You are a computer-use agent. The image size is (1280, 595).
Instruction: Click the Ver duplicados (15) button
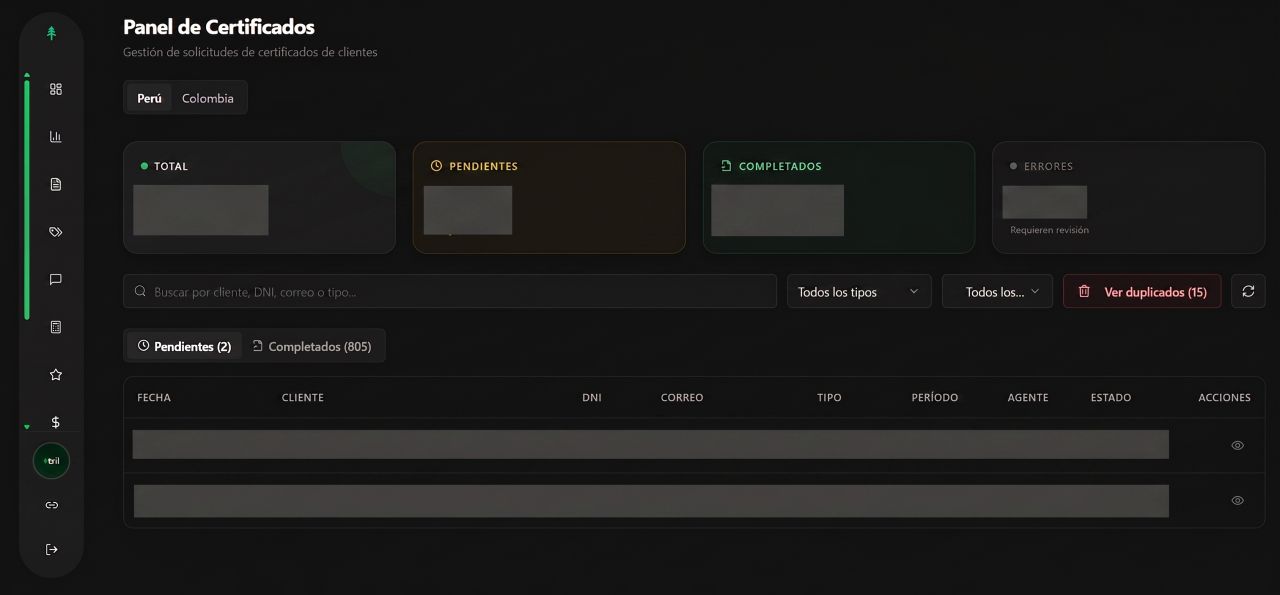(x=1142, y=291)
